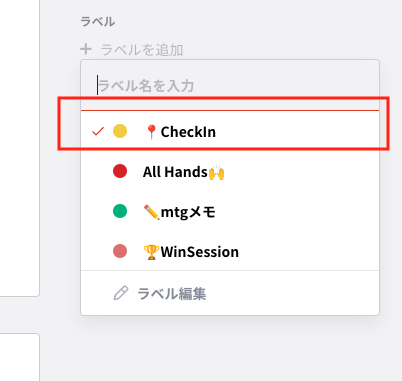Screen dimensions: 402x381
Task: Focus the ラベル名を入力 search field
Action: (x=230, y=85)
